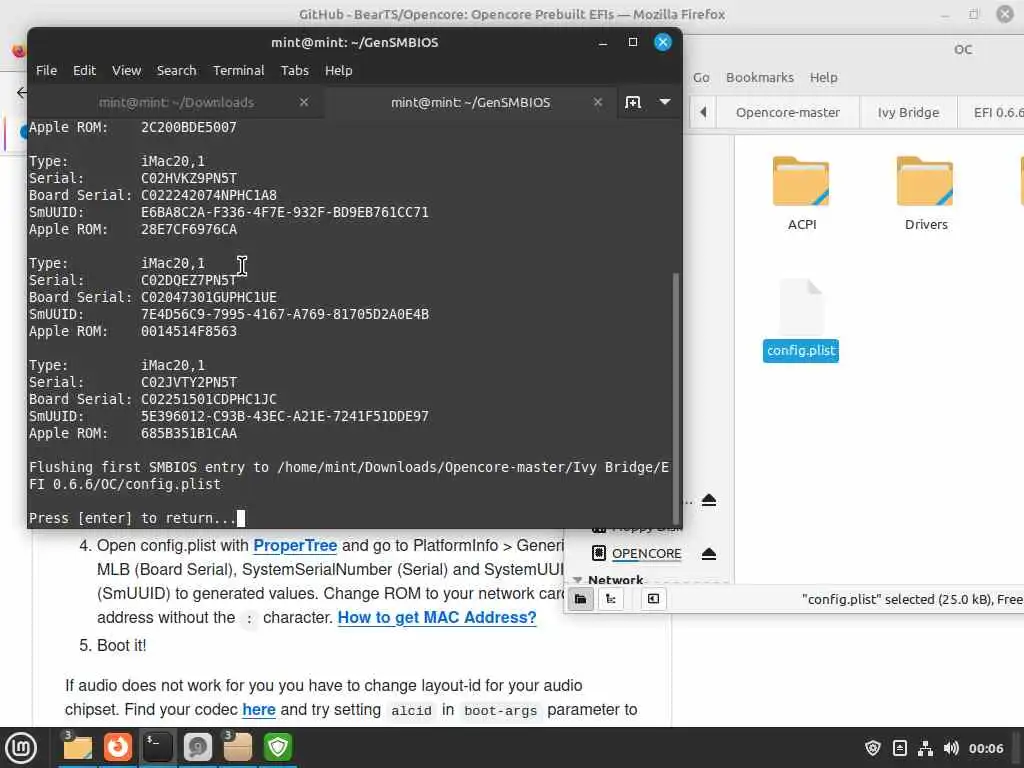Open the terminal Tabs menu
This screenshot has height=768, width=1024.
[x=295, y=71]
